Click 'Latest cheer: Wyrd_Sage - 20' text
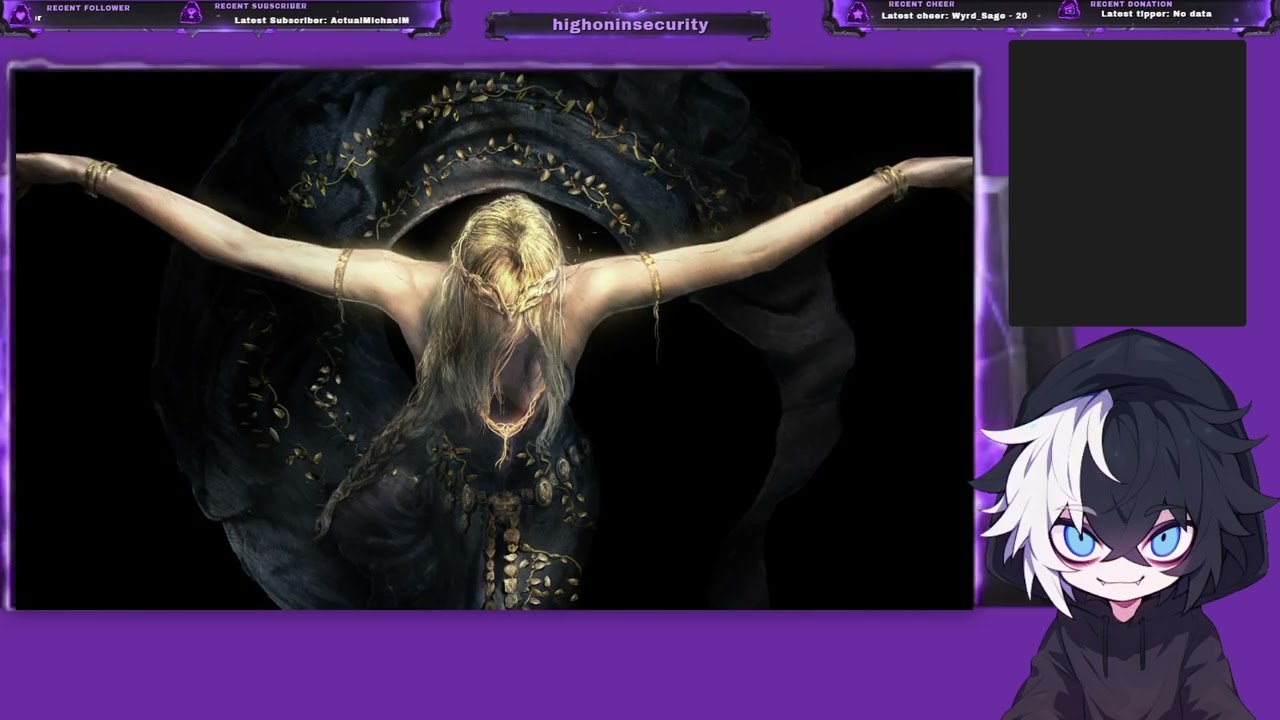This screenshot has height=720, width=1280. [954, 16]
